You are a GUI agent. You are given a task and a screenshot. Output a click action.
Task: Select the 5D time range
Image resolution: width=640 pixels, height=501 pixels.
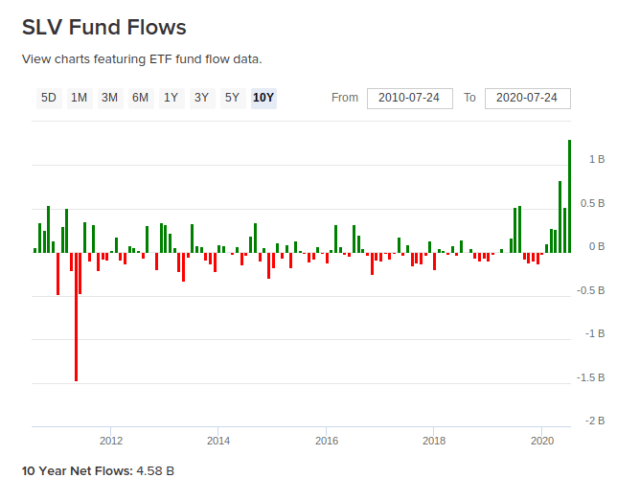point(49,98)
